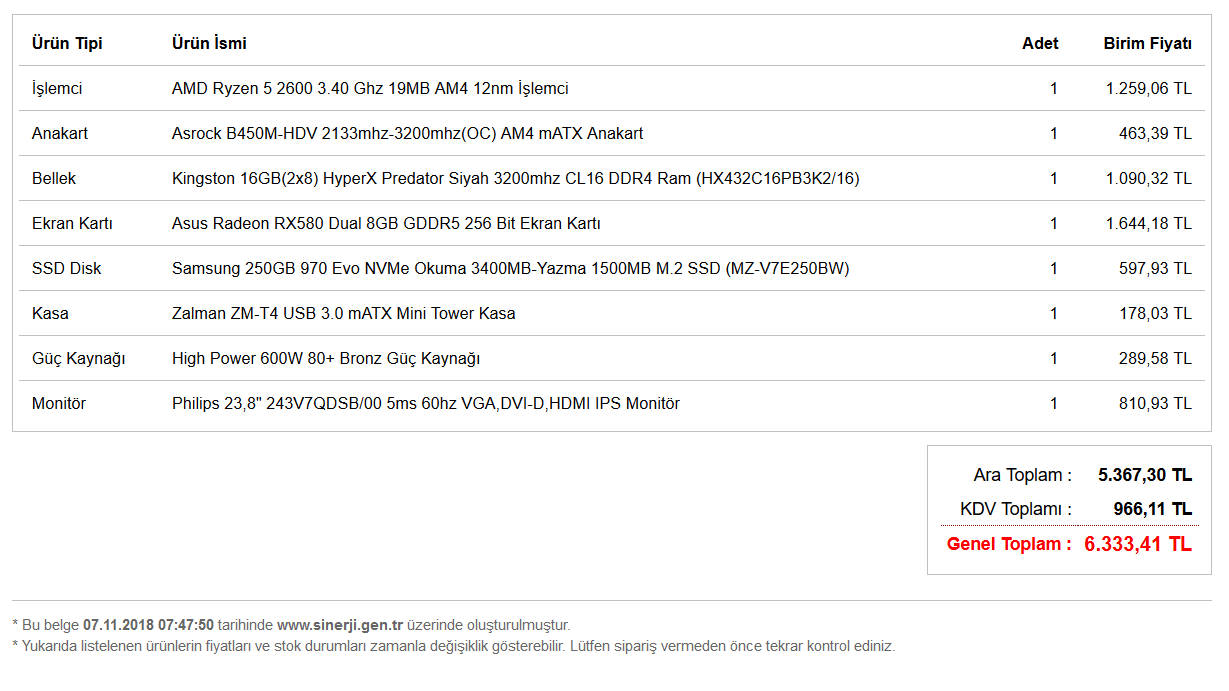The width and height of the screenshot is (1229, 691).
Task: Click the VAT value 966,11 TL
Action: point(1153,509)
